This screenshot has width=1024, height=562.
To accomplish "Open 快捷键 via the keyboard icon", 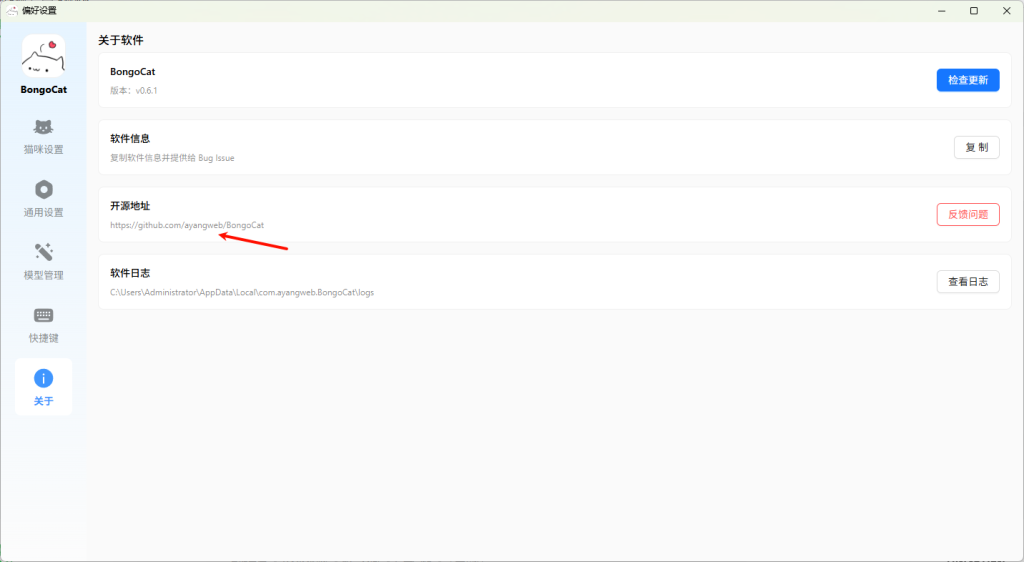I will coord(43,315).
